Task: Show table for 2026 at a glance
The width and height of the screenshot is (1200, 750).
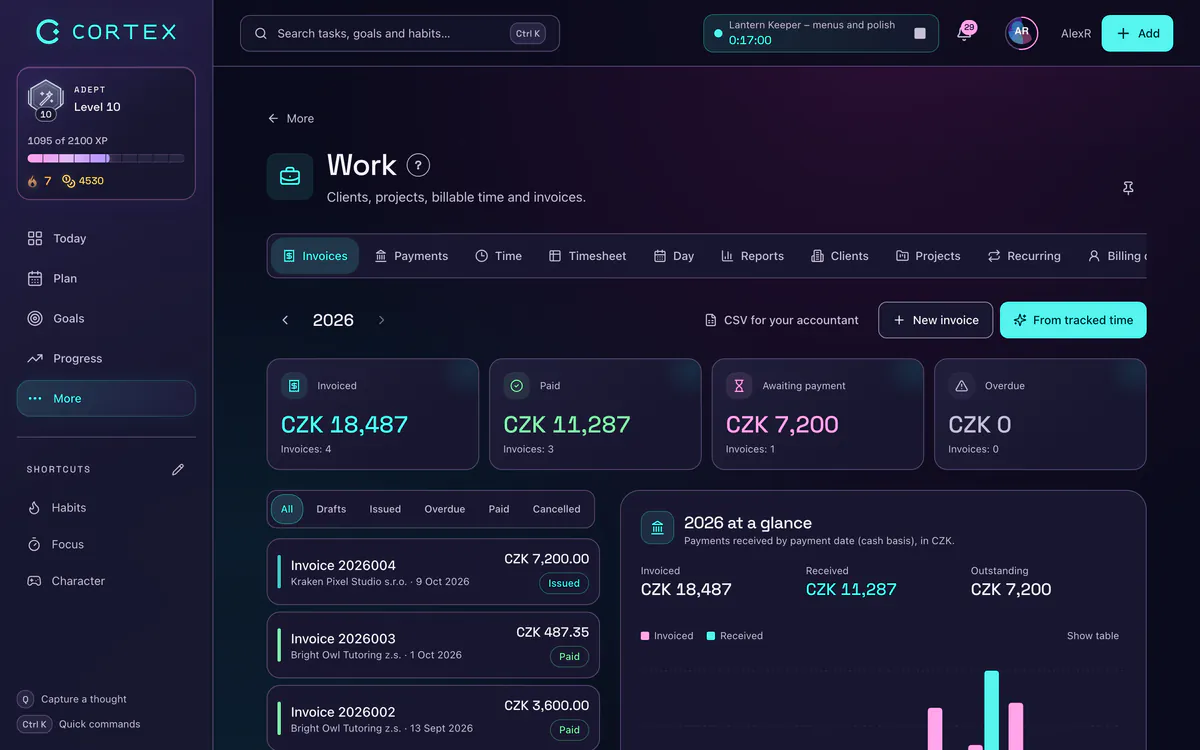Action: click(1093, 636)
